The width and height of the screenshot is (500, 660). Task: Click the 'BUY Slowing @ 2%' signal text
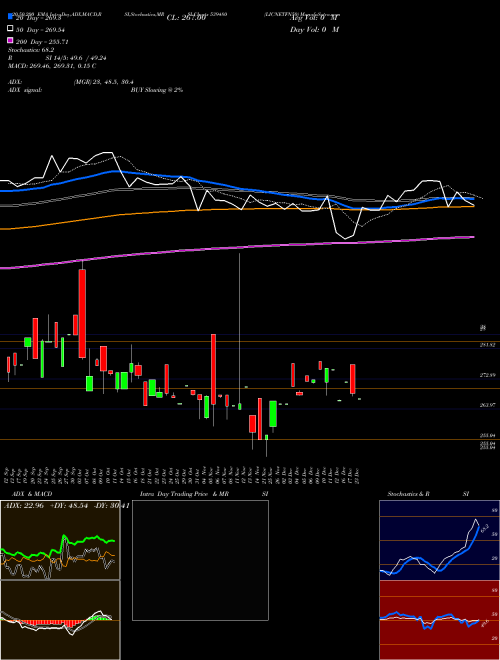pos(157,90)
